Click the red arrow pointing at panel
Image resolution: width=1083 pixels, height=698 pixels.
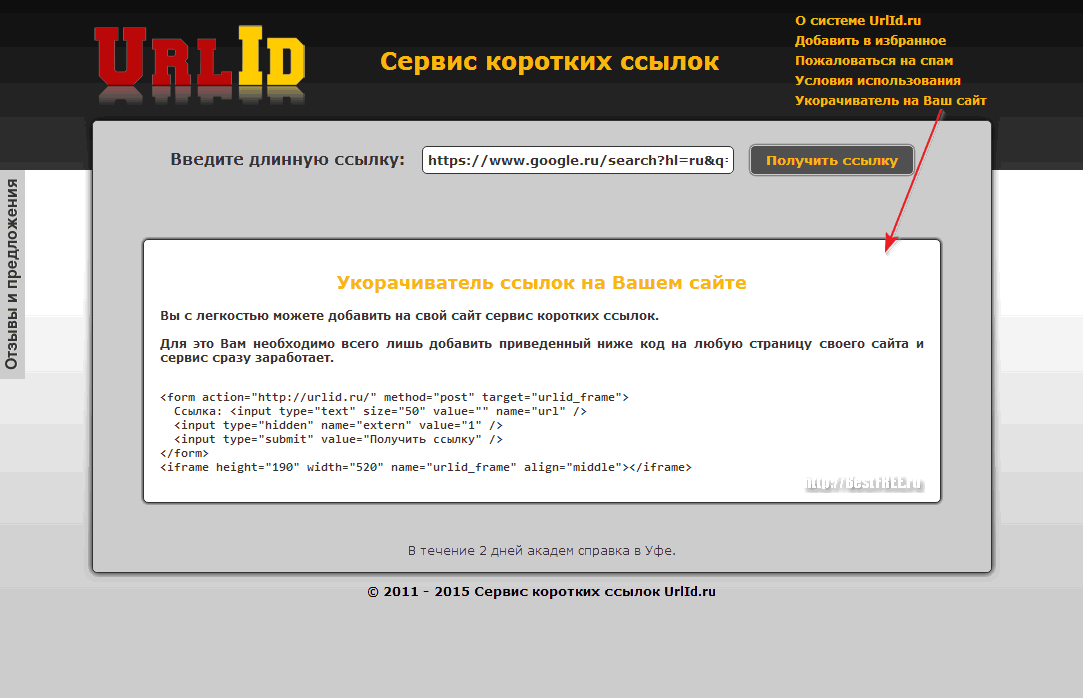[x=914, y=180]
